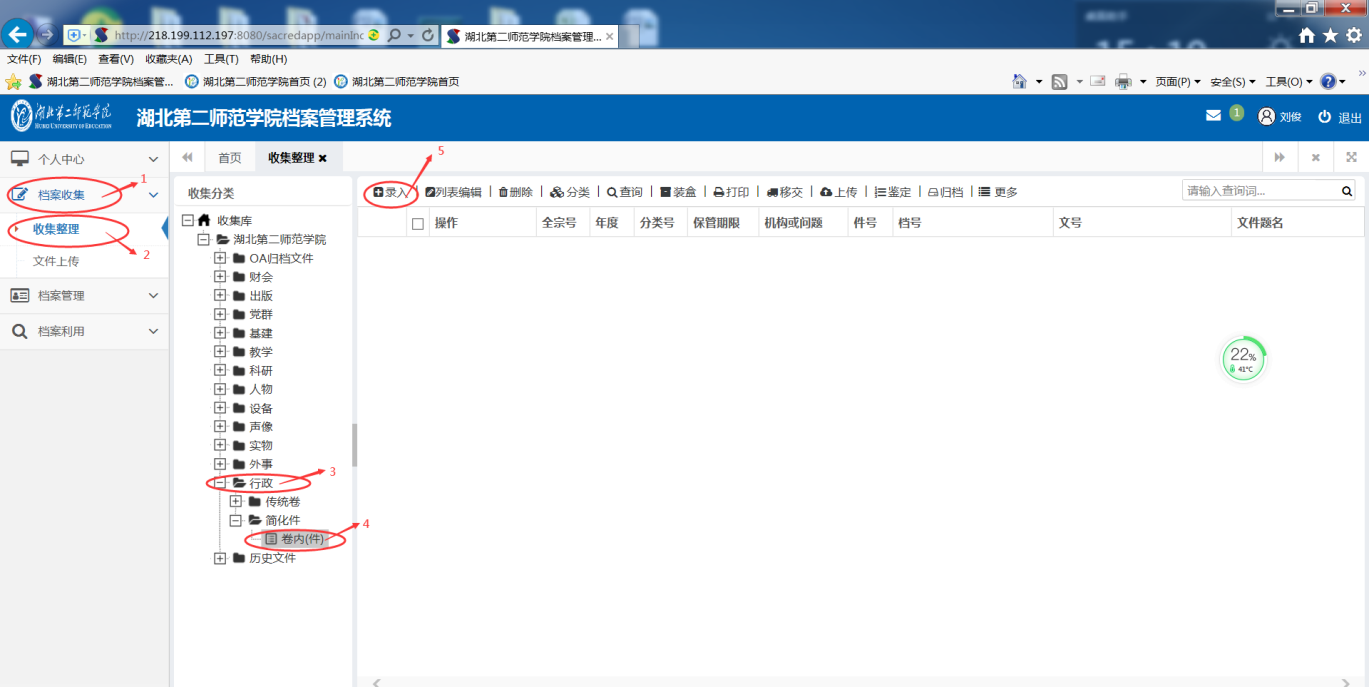Tick the select-all checkbox in table header
The image size is (1369, 687).
pyautogui.click(x=418, y=224)
